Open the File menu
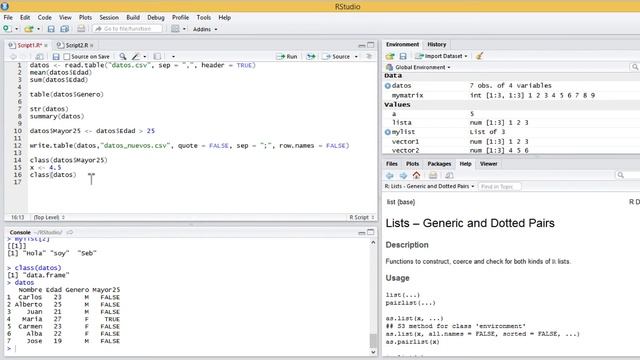This screenshot has height=360, width=640. pyautogui.click(x=8, y=18)
